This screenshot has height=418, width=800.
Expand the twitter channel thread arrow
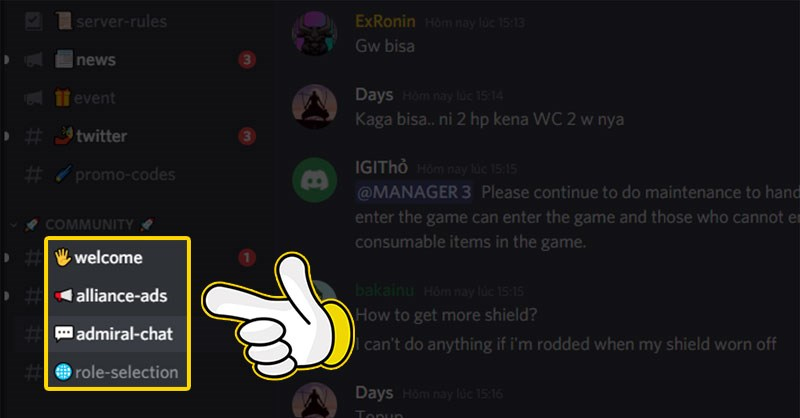pos(7,136)
